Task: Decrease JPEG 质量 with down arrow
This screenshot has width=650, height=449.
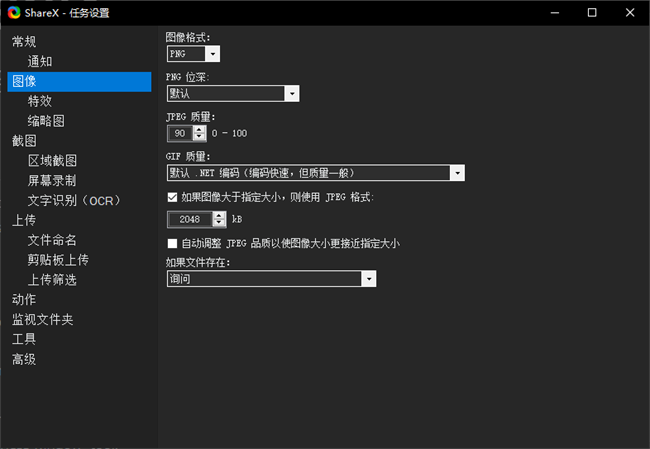Action: 199,137
